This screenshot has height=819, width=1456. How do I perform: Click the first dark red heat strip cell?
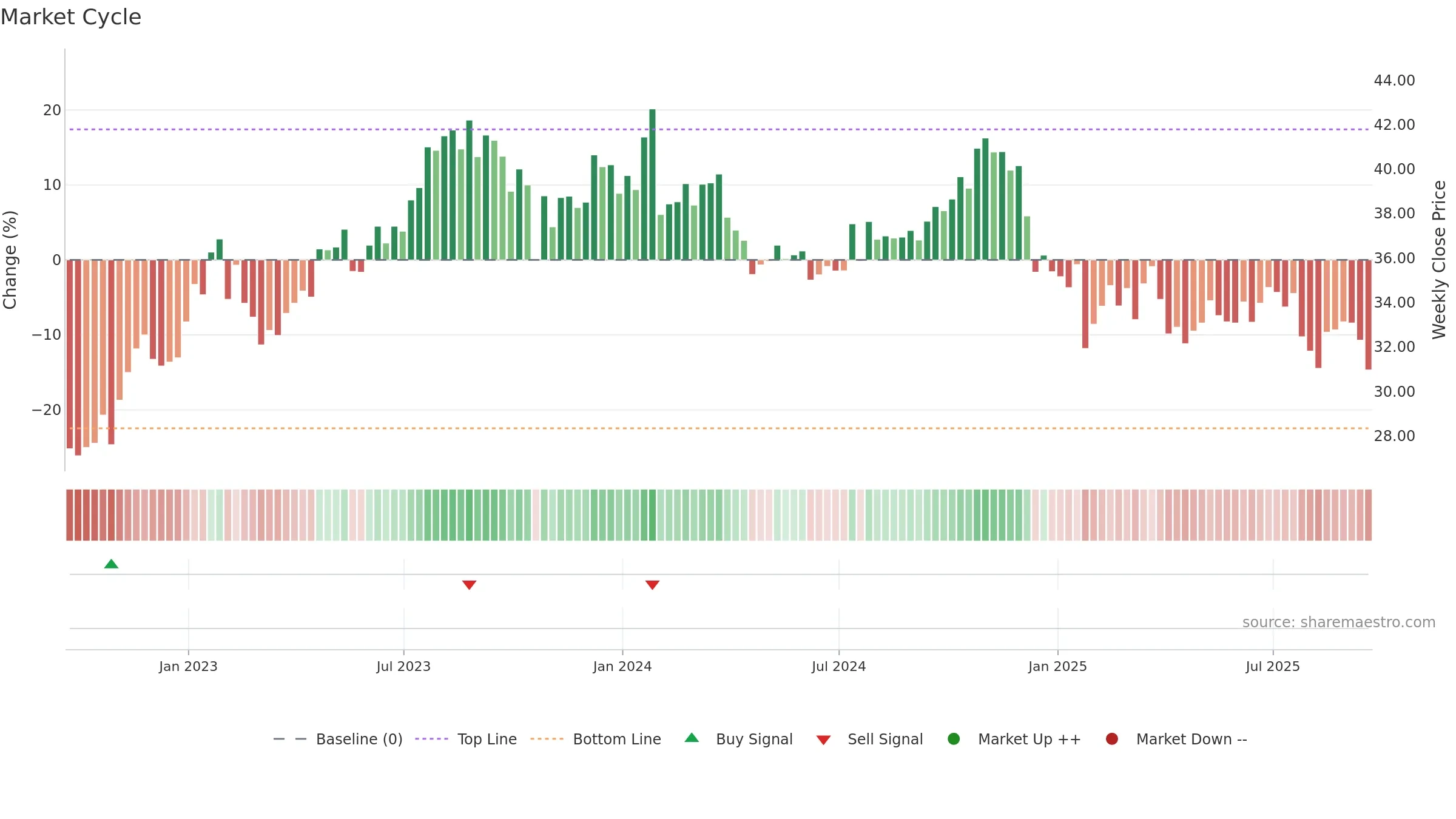[70, 514]
